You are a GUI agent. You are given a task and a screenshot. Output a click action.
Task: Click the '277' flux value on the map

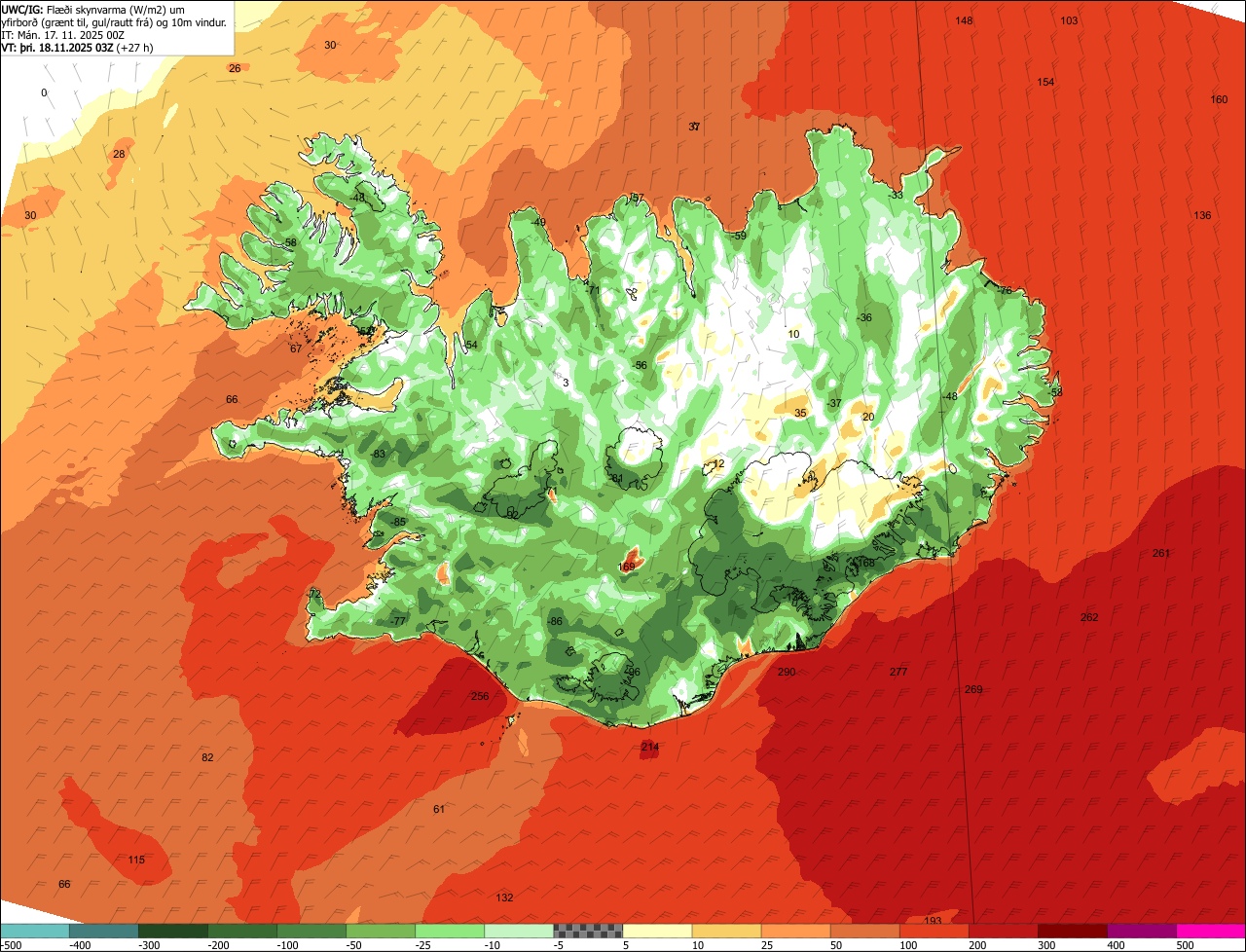tap(898, 672)
